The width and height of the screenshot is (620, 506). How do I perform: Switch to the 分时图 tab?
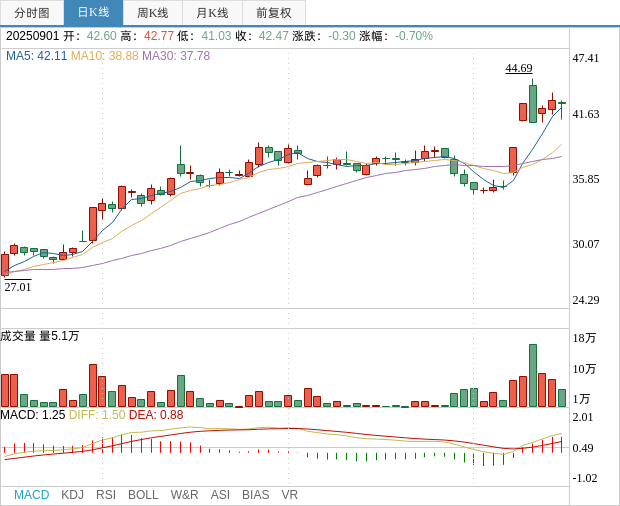[x=32, y=13]
